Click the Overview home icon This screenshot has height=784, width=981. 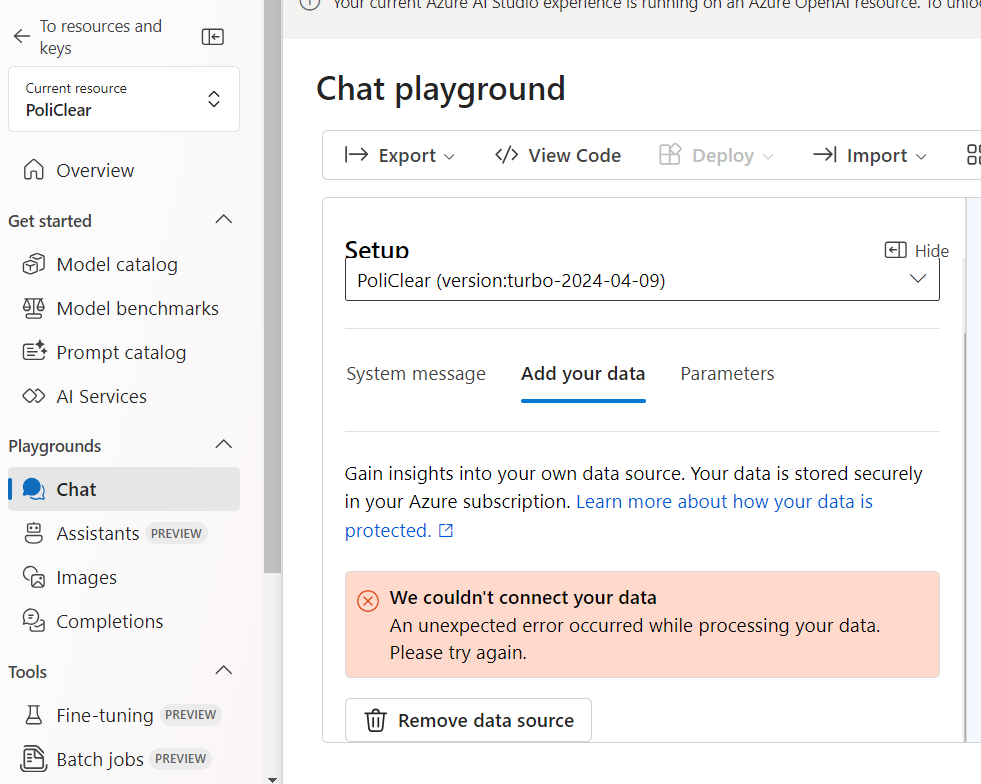34,170
